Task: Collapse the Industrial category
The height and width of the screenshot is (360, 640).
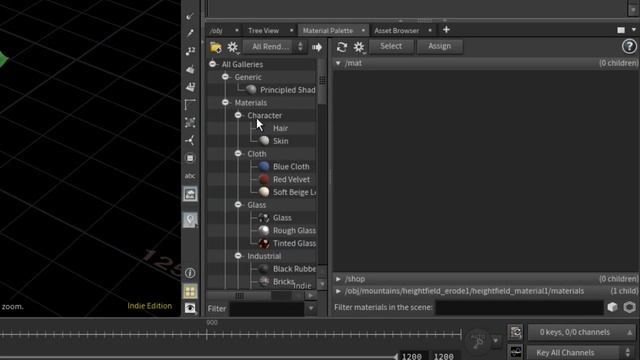Action: tap(238, 256)
